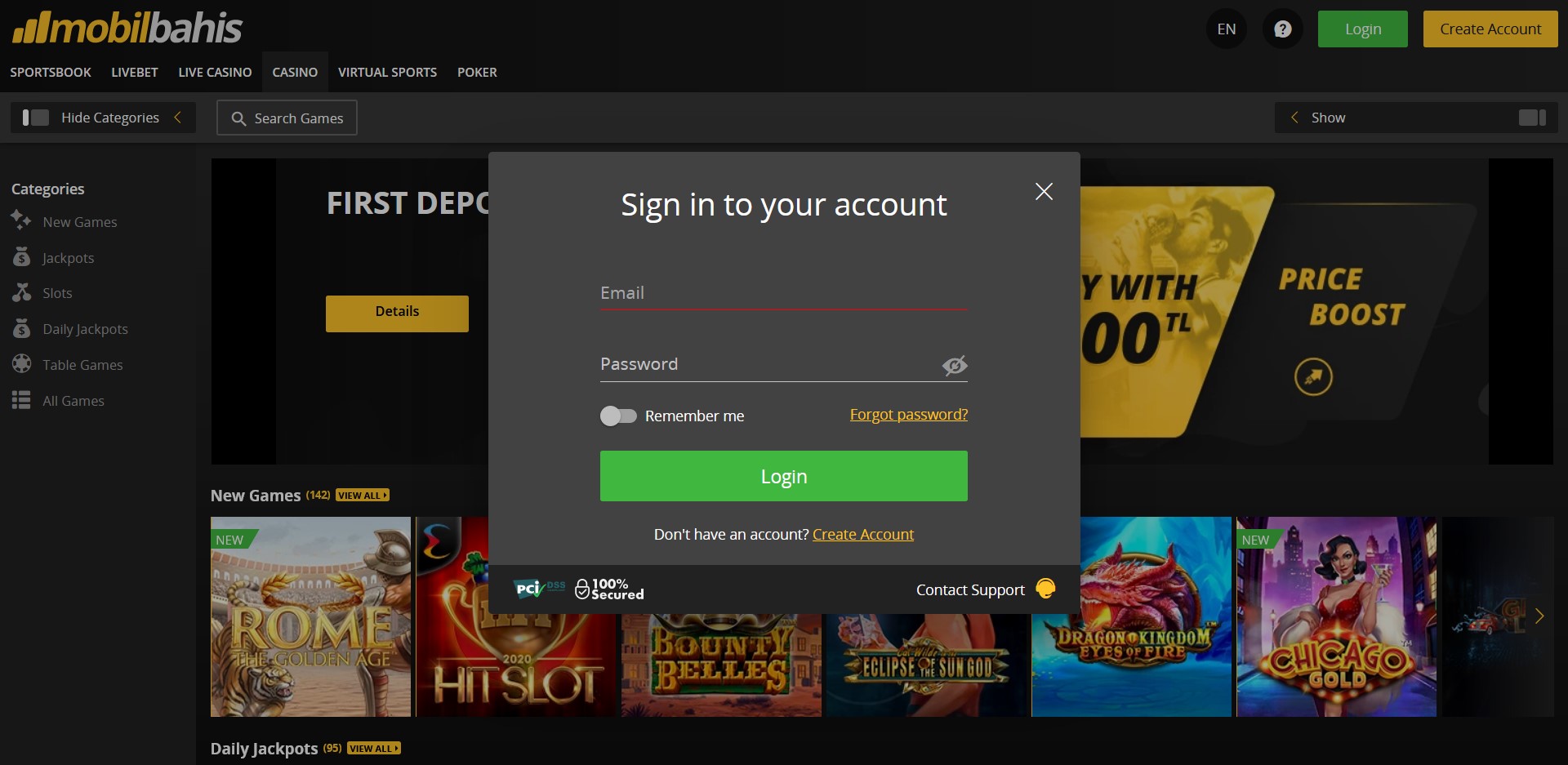Open Chicago Gold game thumbnail
Screen dimensions: 1568x765
1336,616
